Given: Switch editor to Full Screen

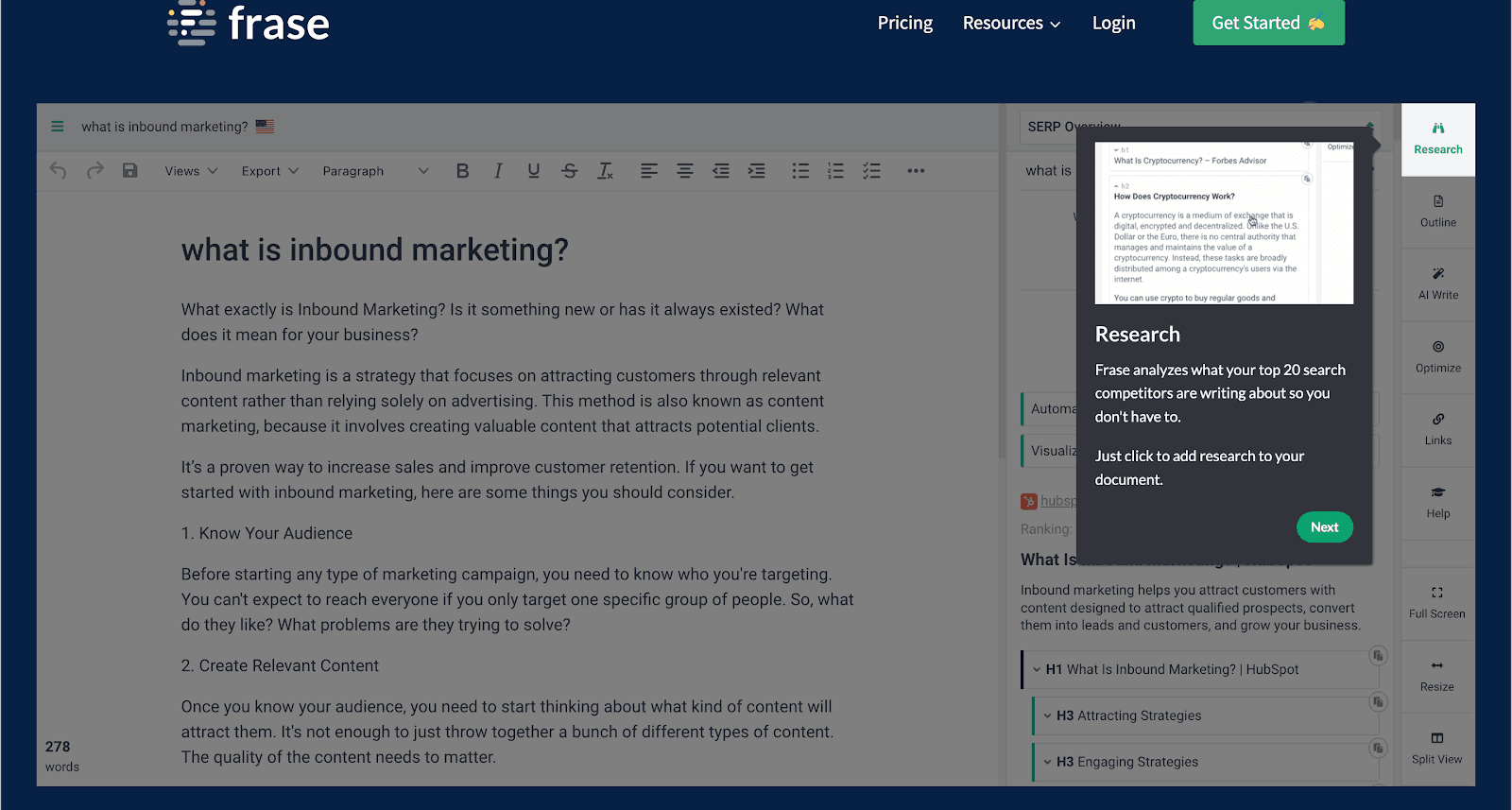Looking at the screenshot, I should (x=1437, y=603).
